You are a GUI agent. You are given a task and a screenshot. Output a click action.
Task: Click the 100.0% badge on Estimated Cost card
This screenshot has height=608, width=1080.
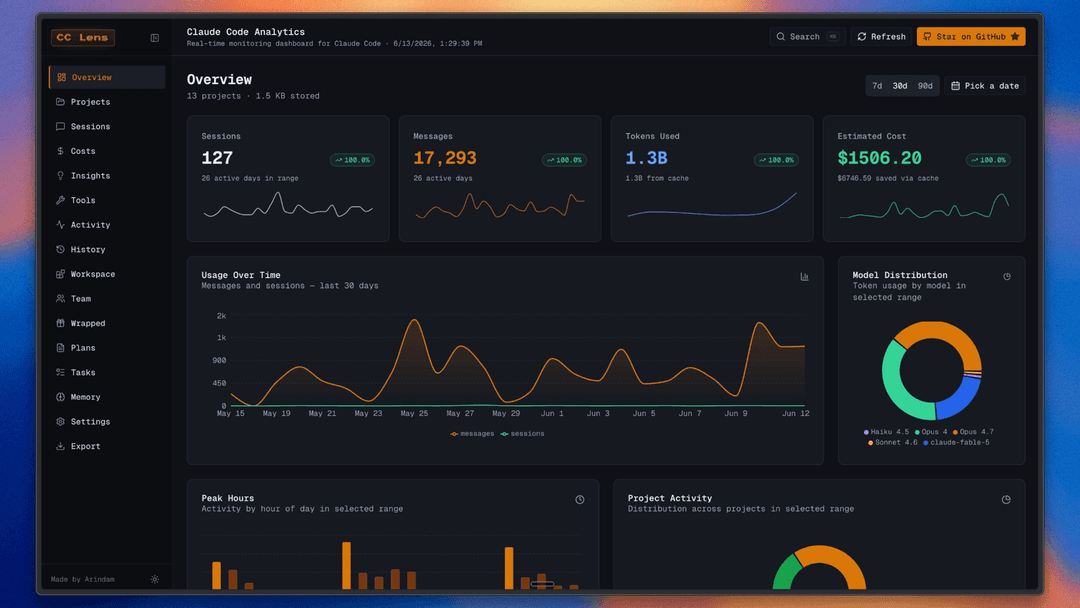pos(988,160)
